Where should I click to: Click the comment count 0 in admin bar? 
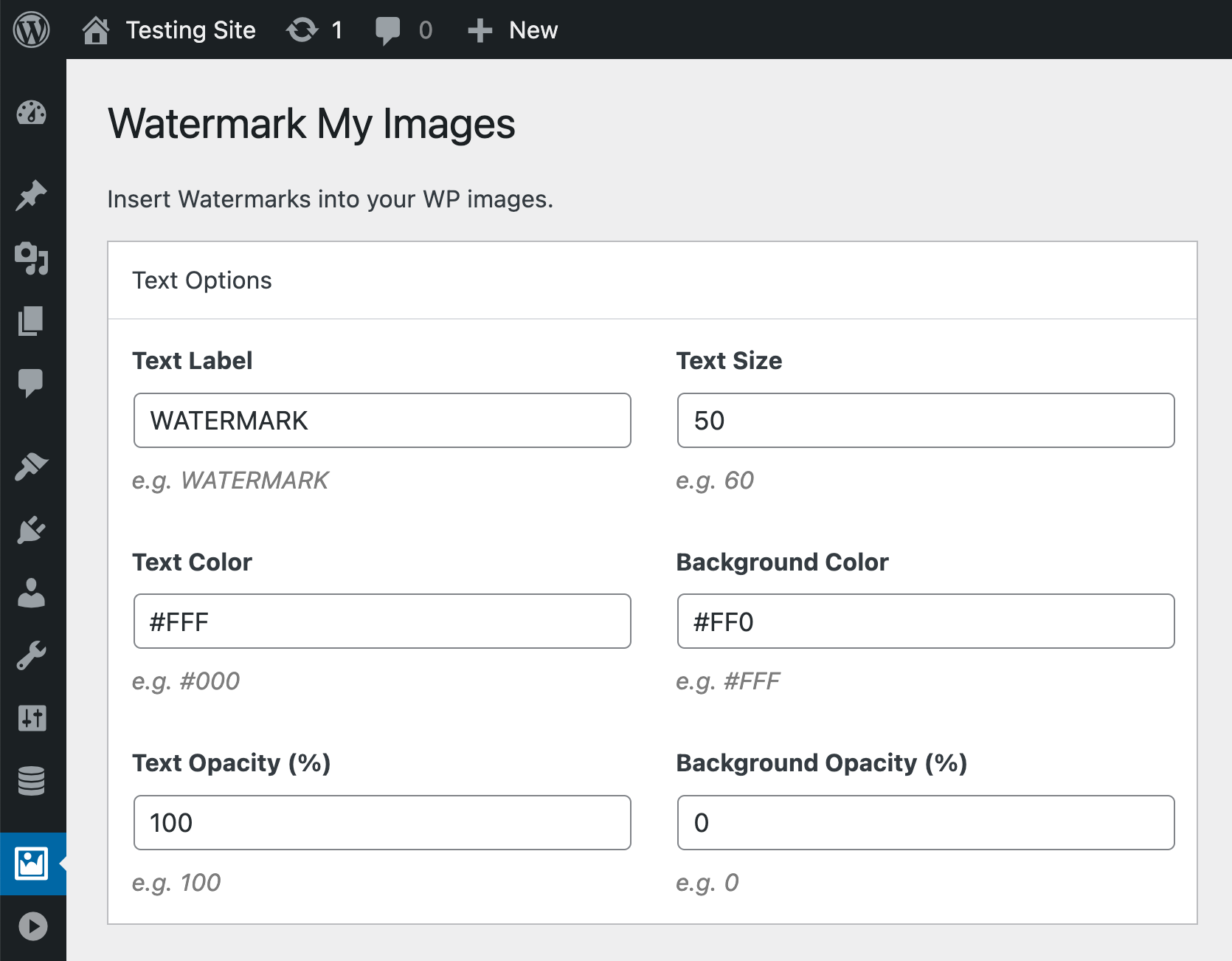click(426, 30)
